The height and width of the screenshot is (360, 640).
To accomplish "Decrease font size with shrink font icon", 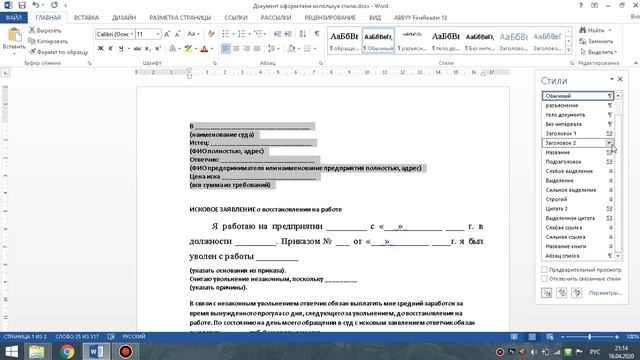I will click(178, 34).
